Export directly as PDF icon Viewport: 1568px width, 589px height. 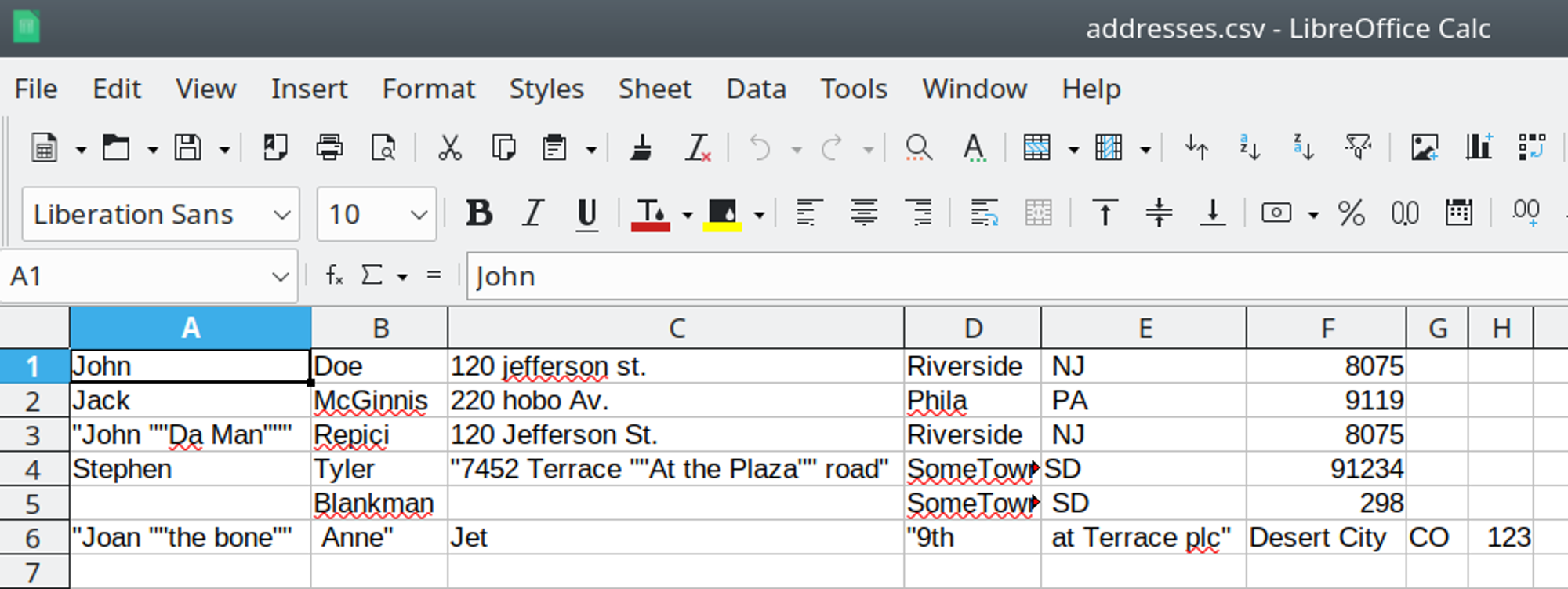pyautogui.click(x=275, y=147)
